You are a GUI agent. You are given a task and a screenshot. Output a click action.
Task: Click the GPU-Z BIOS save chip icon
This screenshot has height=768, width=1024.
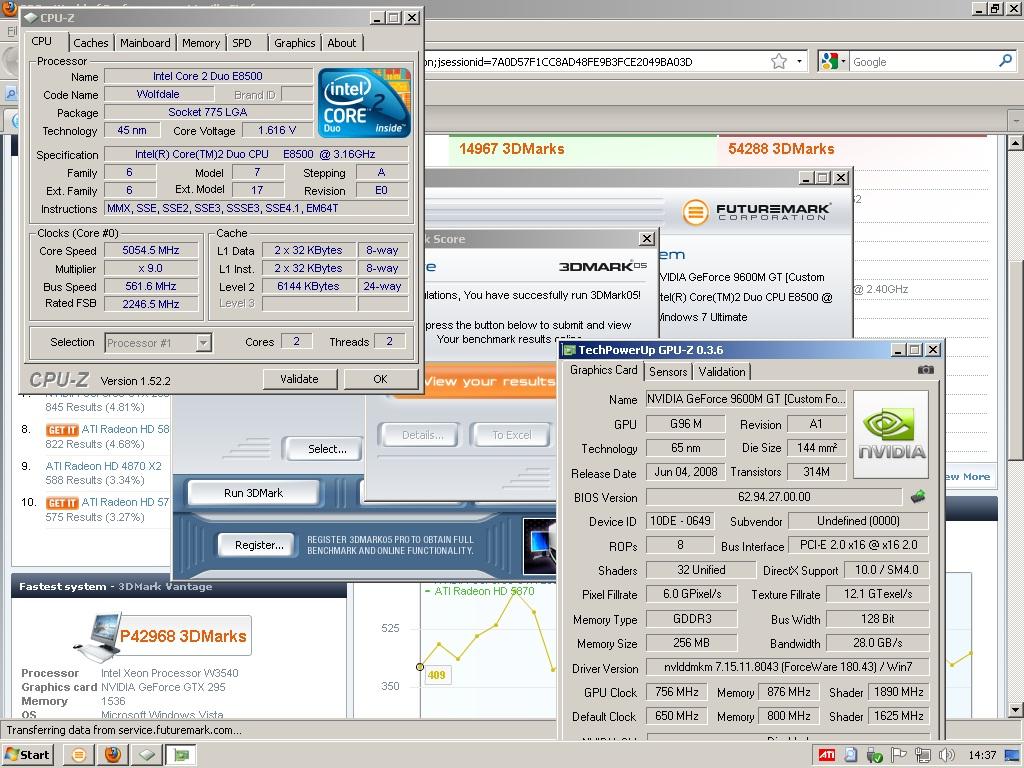(918, 497)
